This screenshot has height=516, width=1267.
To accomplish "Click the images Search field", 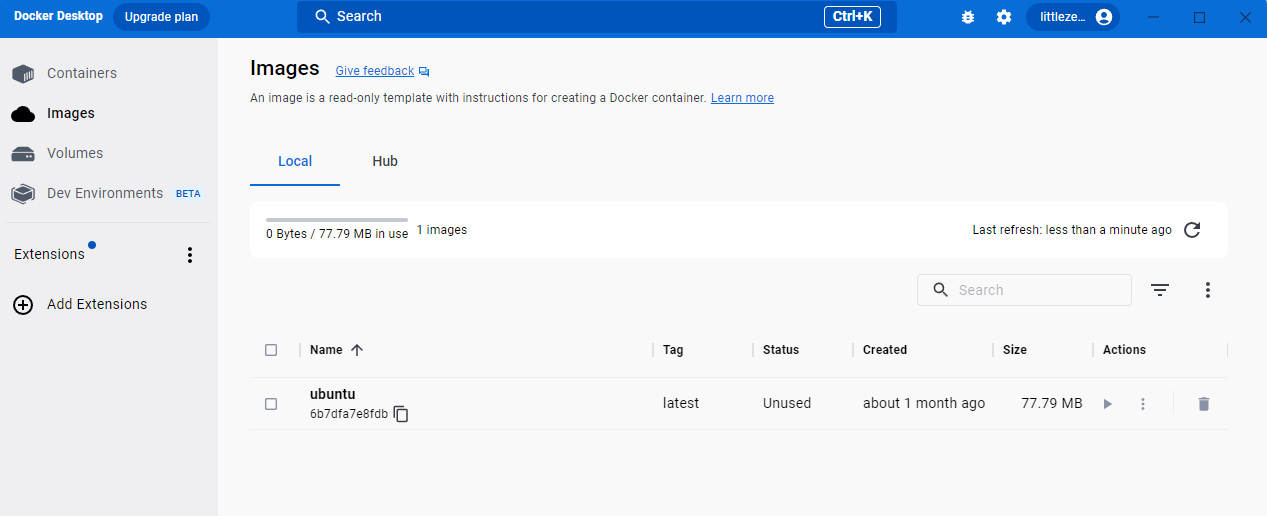I will coord(1024,290).
